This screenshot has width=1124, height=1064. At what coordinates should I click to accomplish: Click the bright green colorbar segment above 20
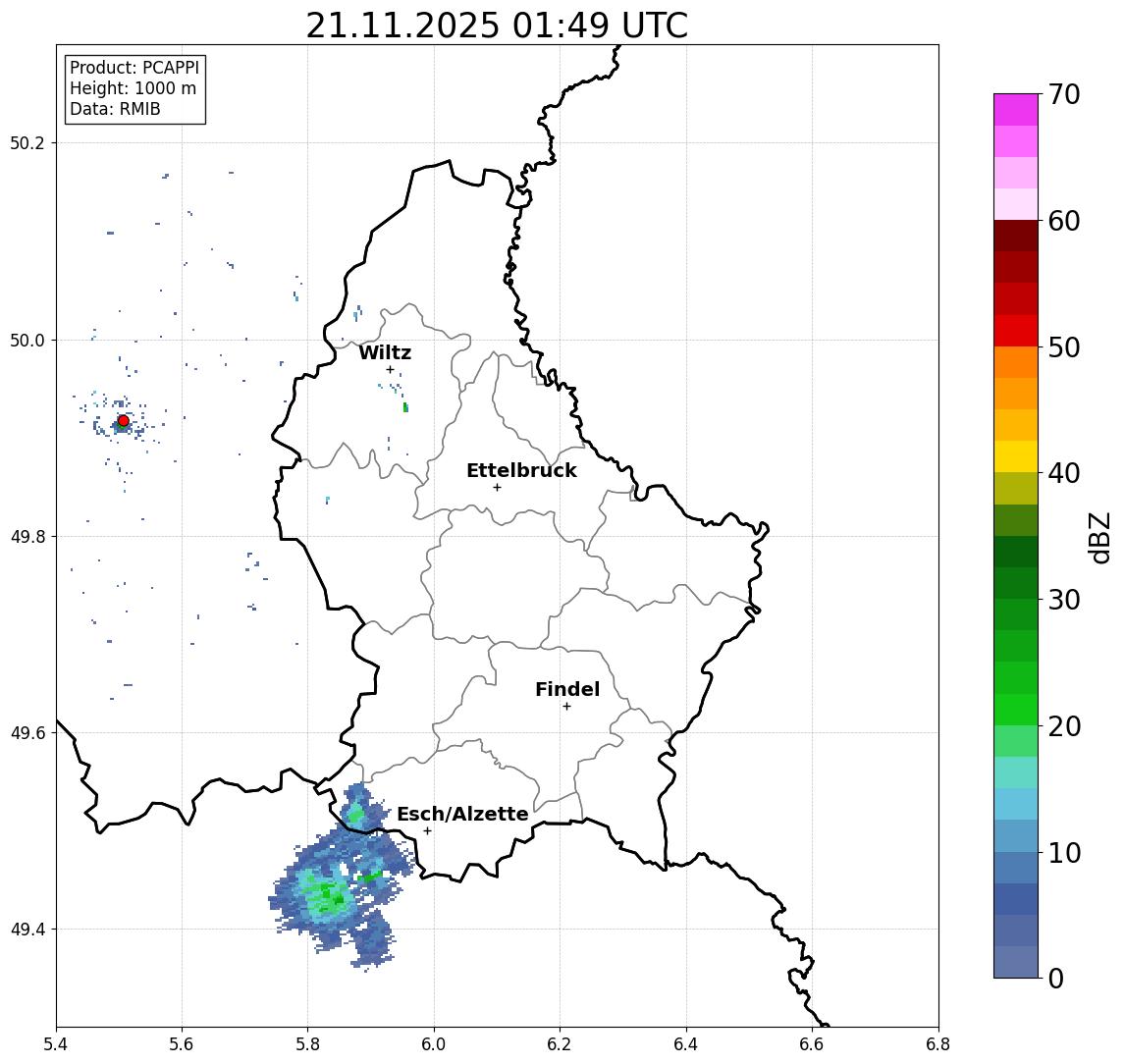[x=1016, y=709]
